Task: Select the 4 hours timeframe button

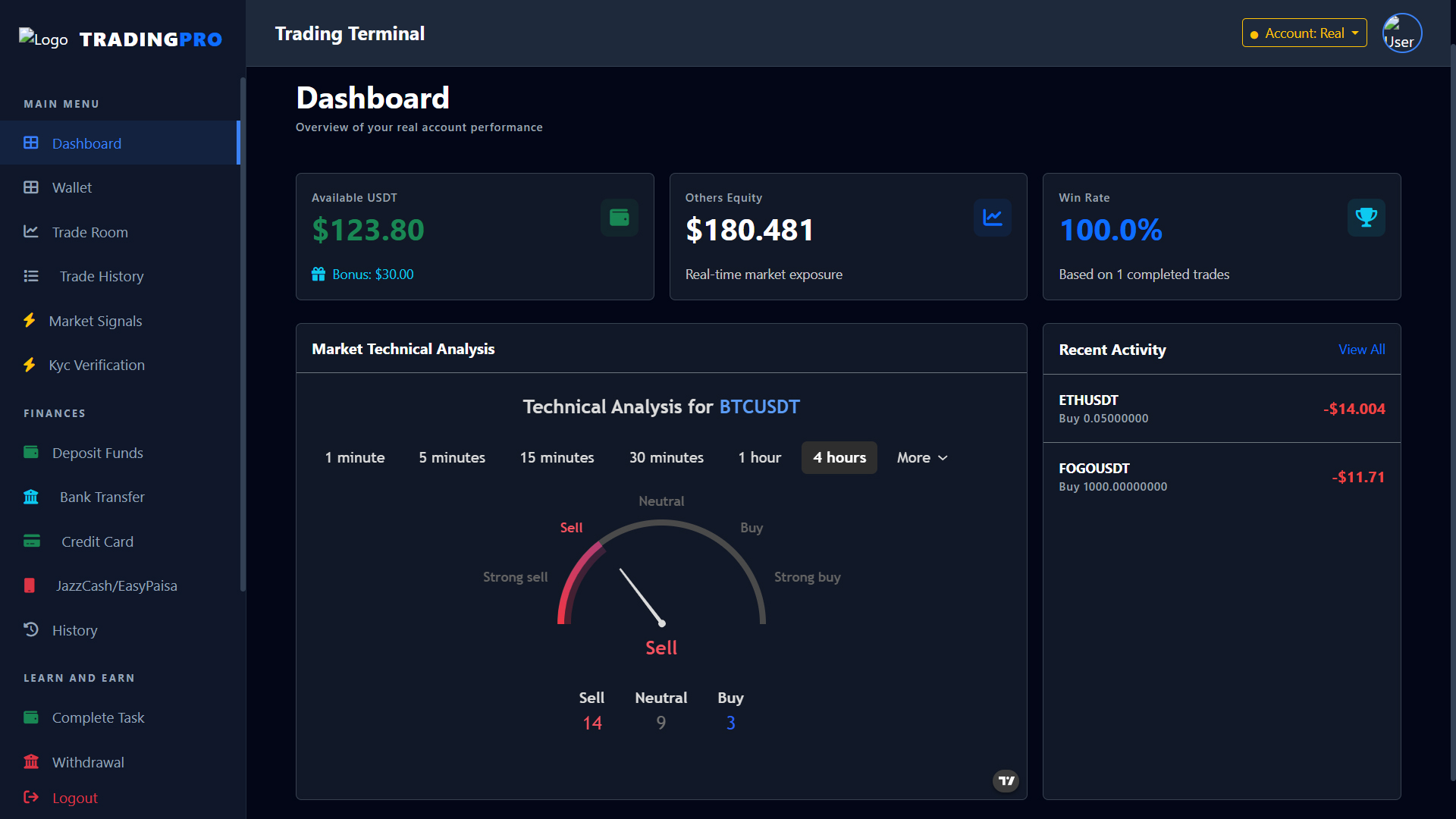Action: click(839, 457)
